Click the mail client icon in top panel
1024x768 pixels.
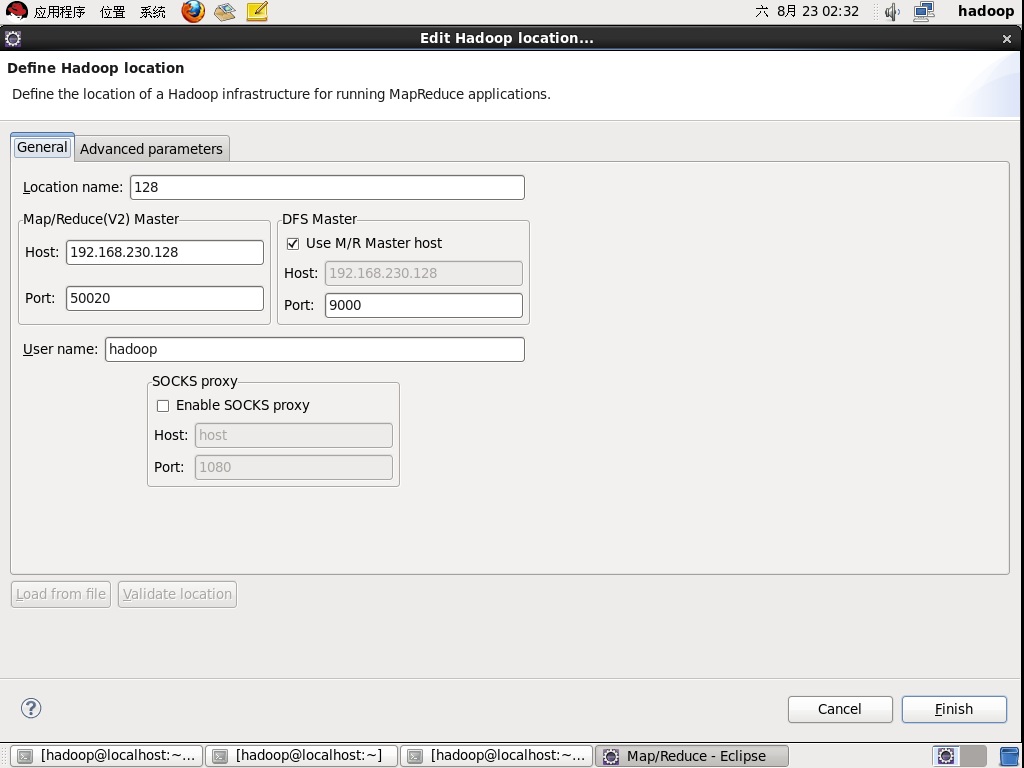tap(225, 12)
